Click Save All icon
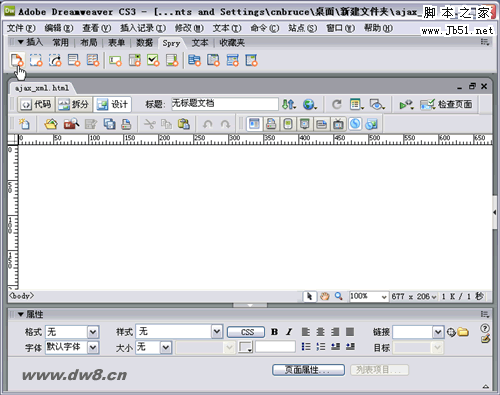Screen dimensions: 500x395 tap(109, 124)
